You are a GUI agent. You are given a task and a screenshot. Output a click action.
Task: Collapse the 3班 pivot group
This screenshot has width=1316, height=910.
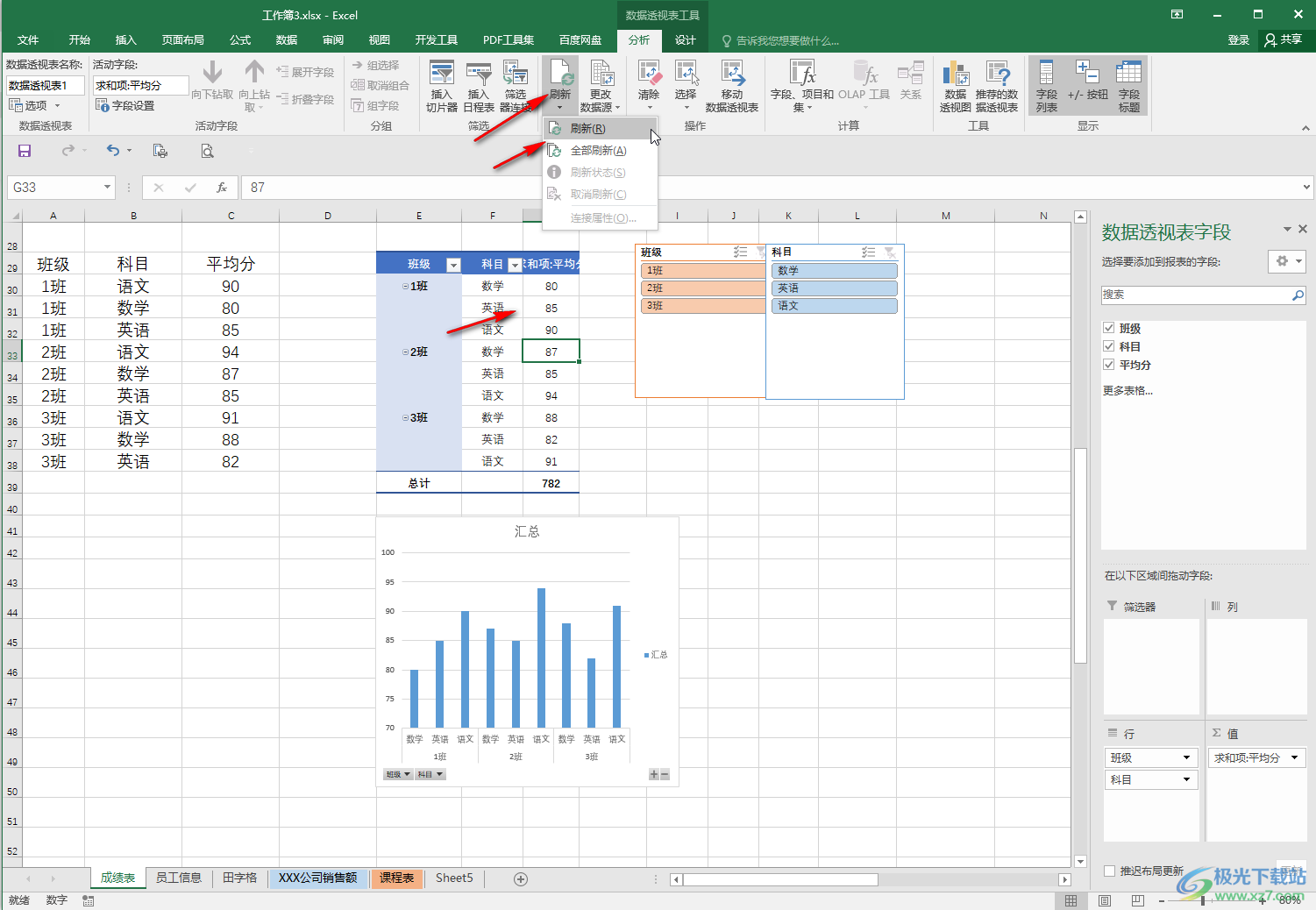pos(405,418)
